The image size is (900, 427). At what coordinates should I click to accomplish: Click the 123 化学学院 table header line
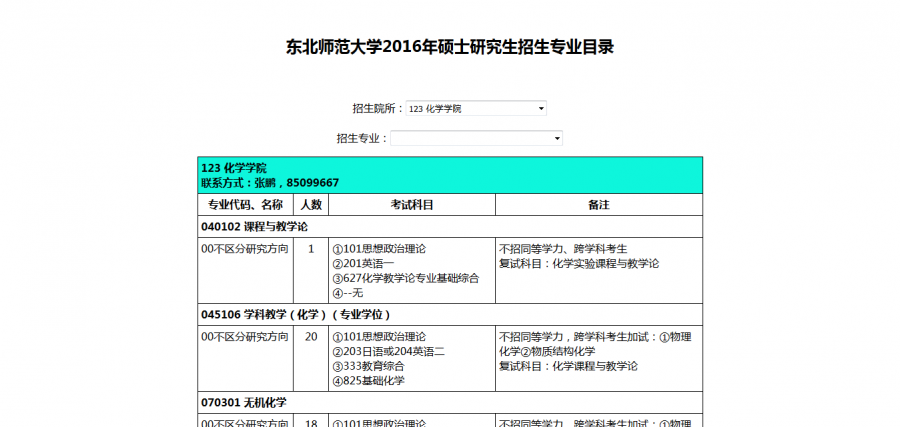click(x=234, y=168)
